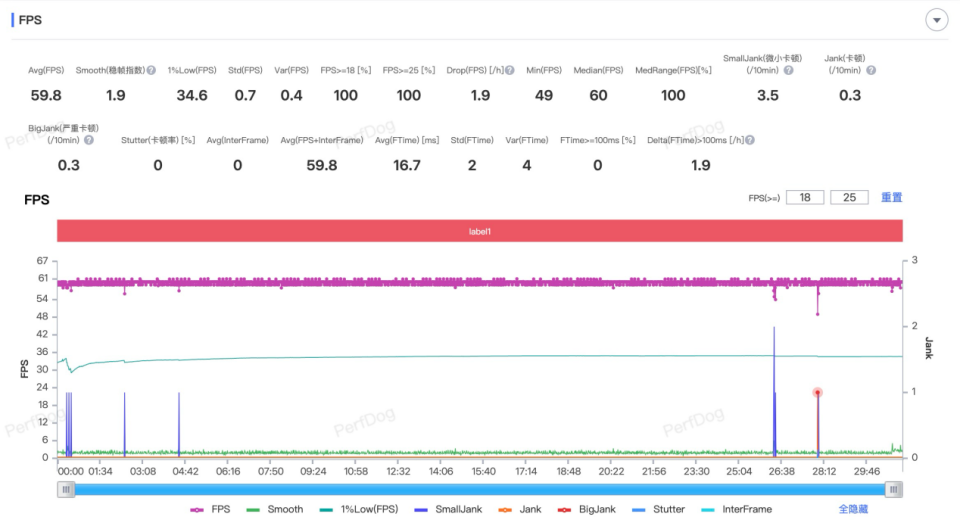The image size is (960, 520).
Task: Toggle SmallJank series in the legend
Action: [x=448, y=509]
